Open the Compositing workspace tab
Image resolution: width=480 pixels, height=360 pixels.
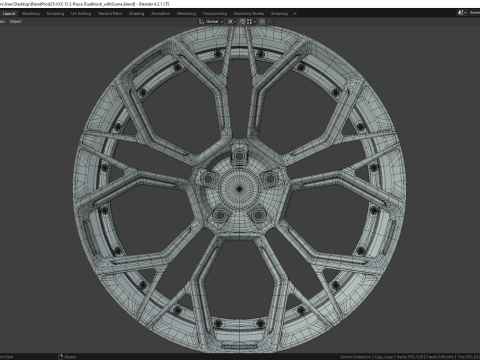pos(215,14)
